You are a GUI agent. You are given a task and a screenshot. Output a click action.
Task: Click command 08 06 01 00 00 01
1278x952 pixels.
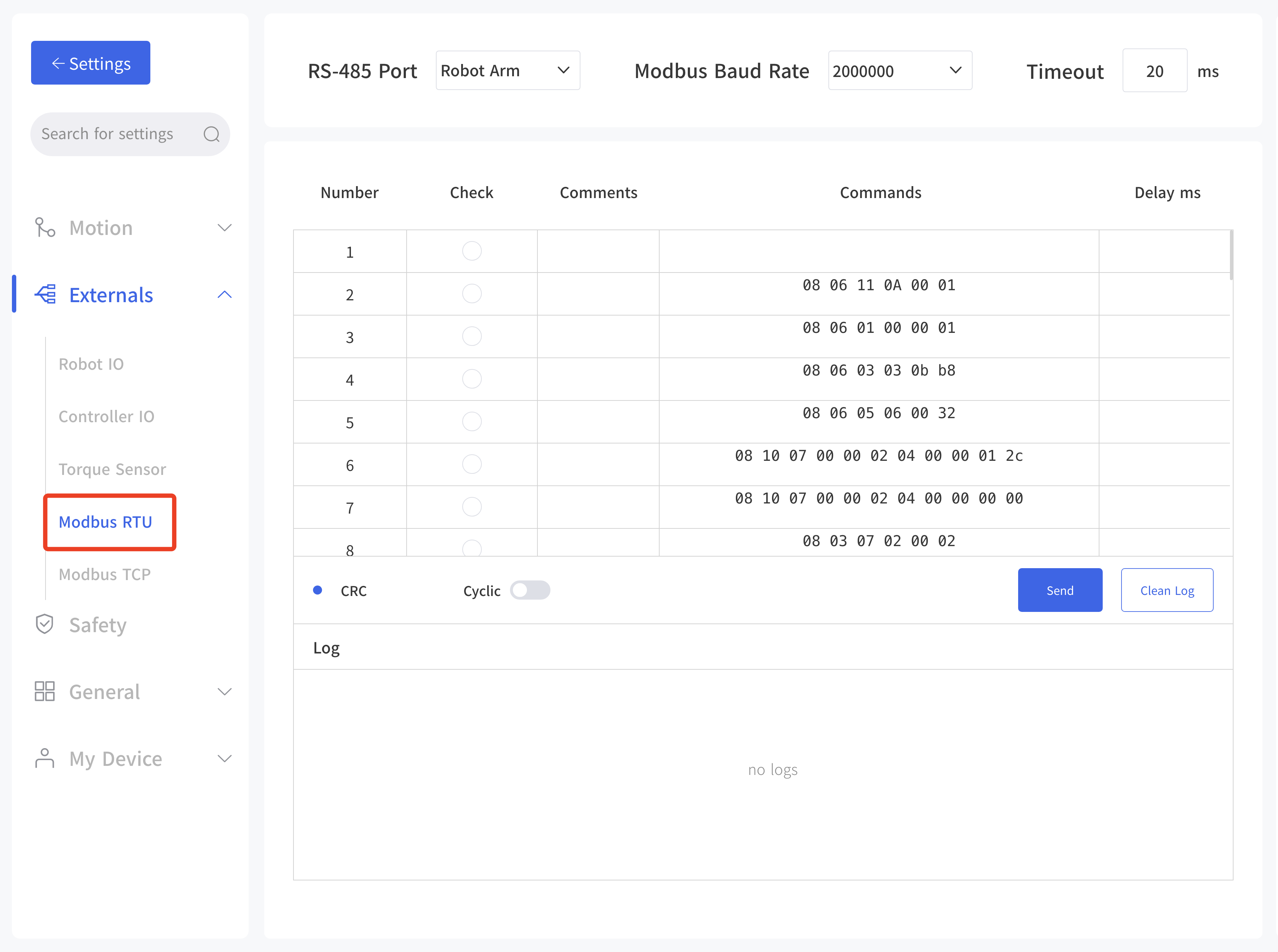[879, 328]
